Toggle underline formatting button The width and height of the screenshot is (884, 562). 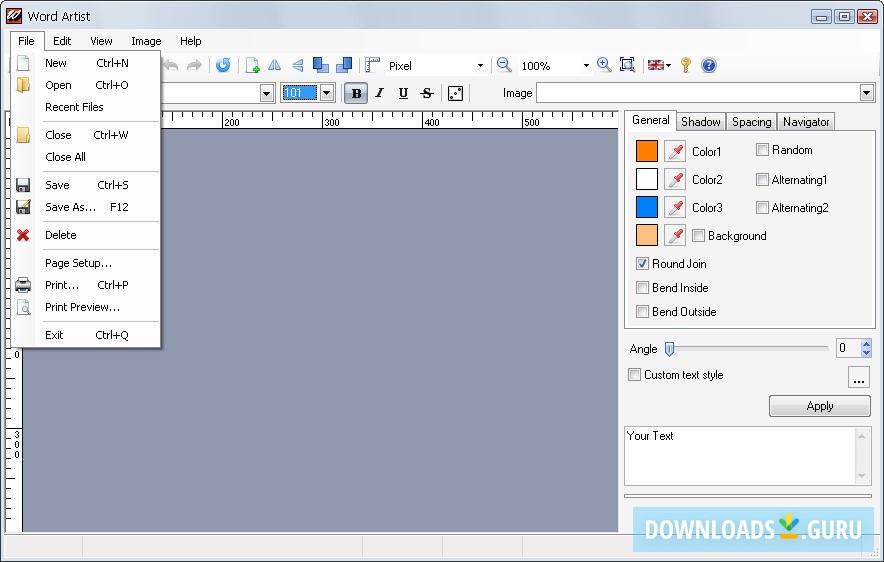(403, 93)
